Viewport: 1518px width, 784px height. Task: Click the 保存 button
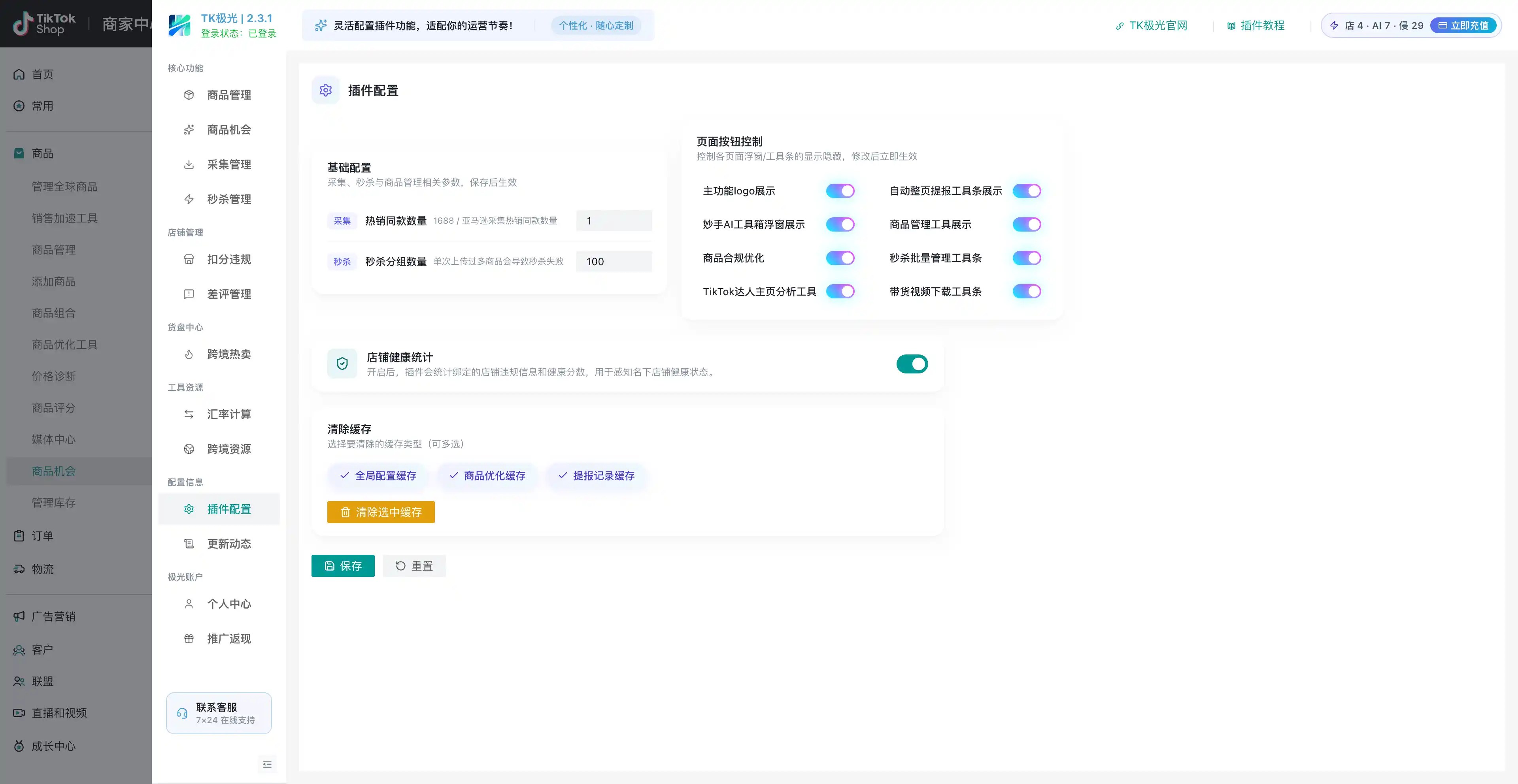(x=343, y=566)
